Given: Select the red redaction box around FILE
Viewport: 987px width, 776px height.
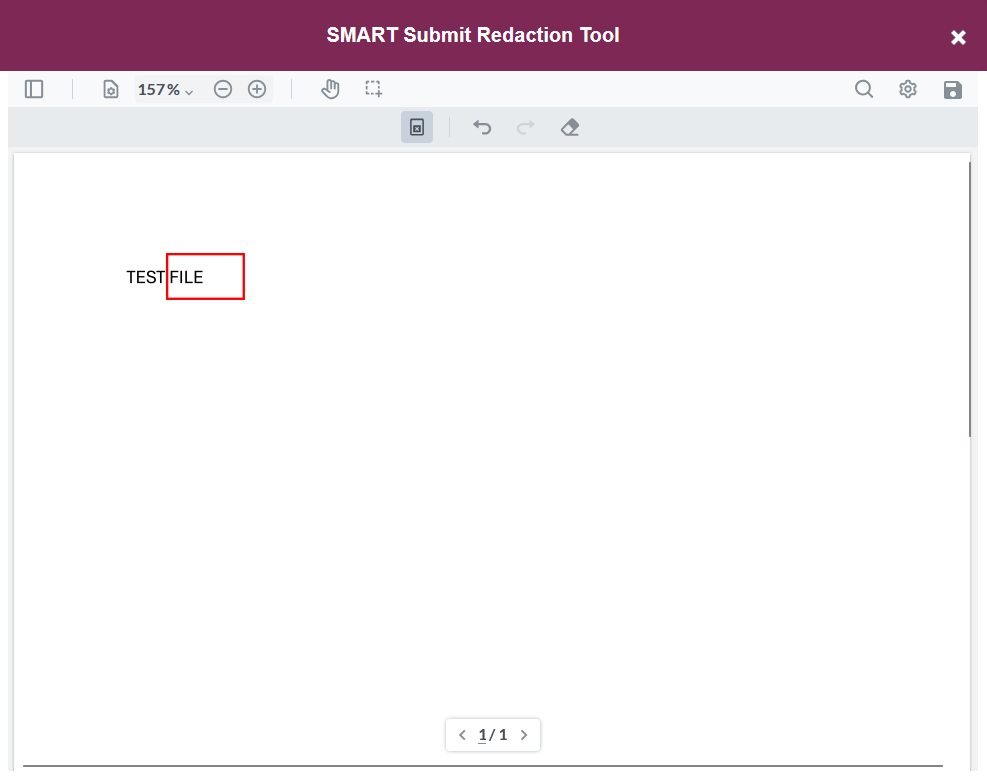Looking at the screenshot, I should (205, 276).
